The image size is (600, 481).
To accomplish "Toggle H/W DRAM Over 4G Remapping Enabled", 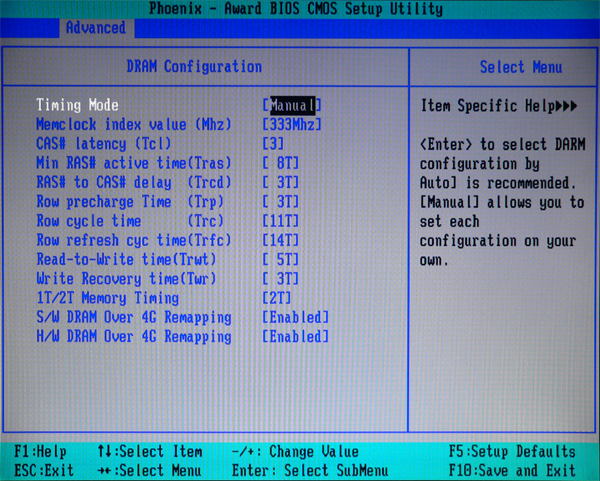I will click(295, 337).
